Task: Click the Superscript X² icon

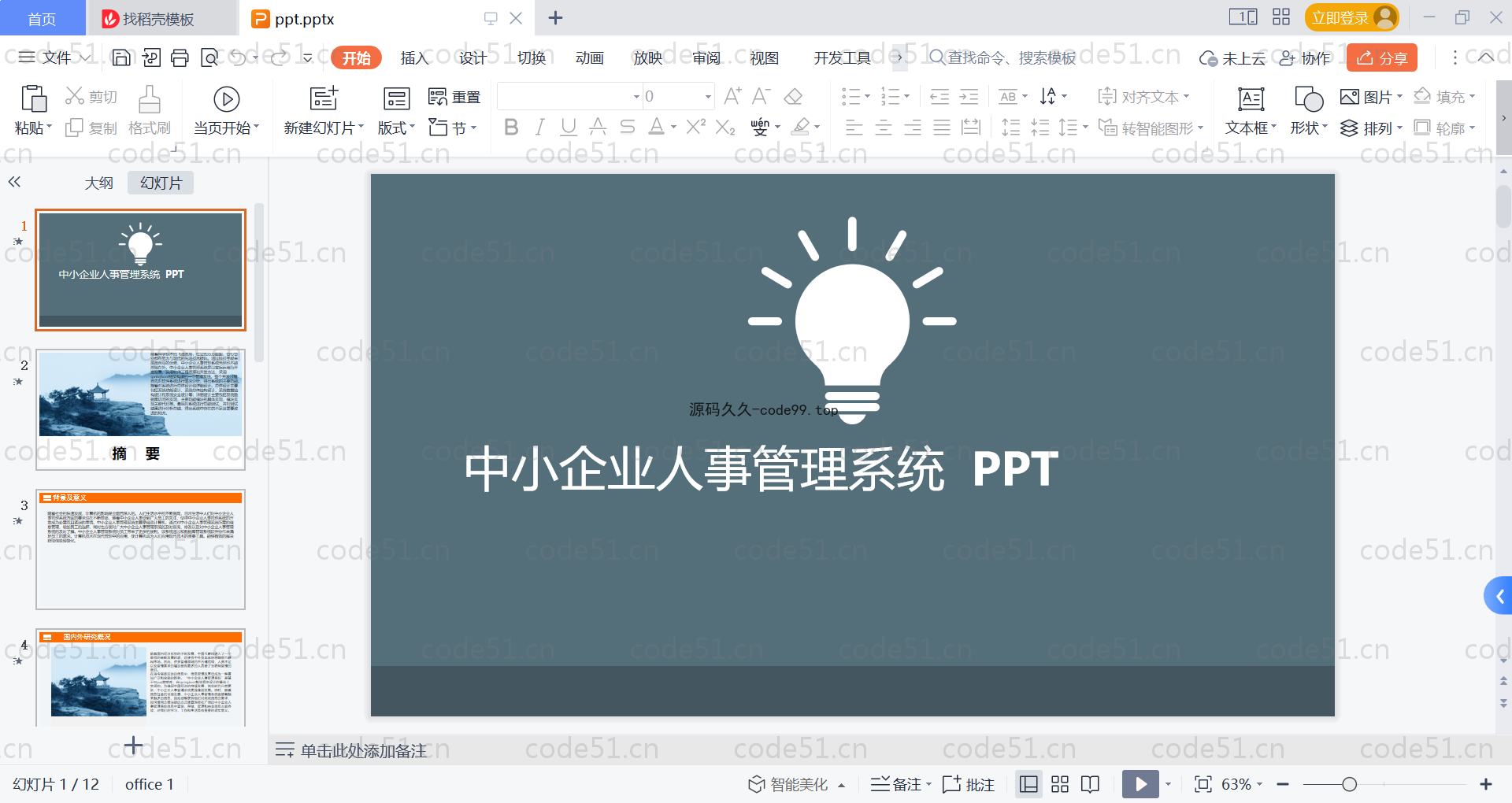Action: 695,127
